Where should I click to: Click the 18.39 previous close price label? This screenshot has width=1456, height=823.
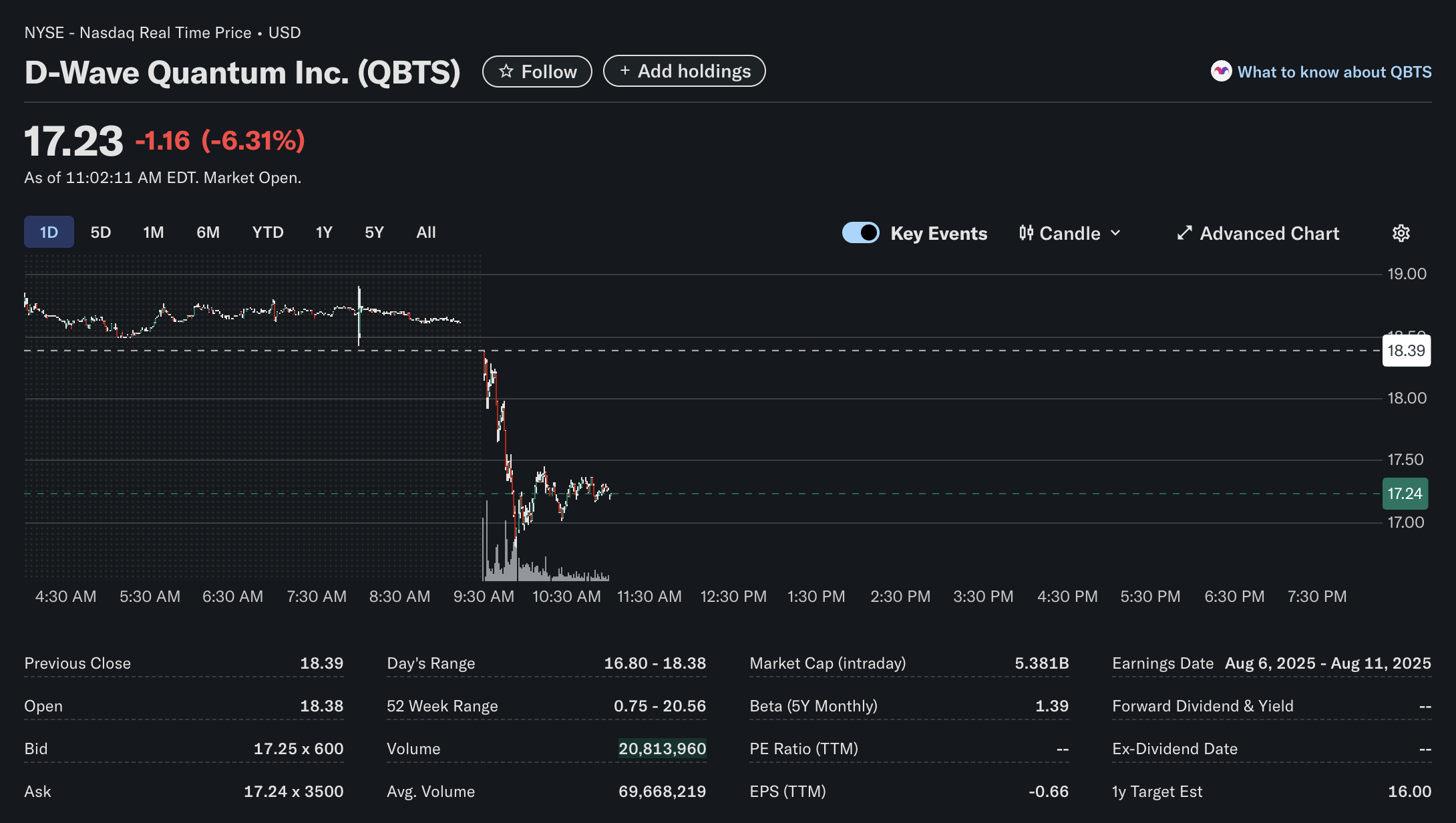coord(1406,350)
